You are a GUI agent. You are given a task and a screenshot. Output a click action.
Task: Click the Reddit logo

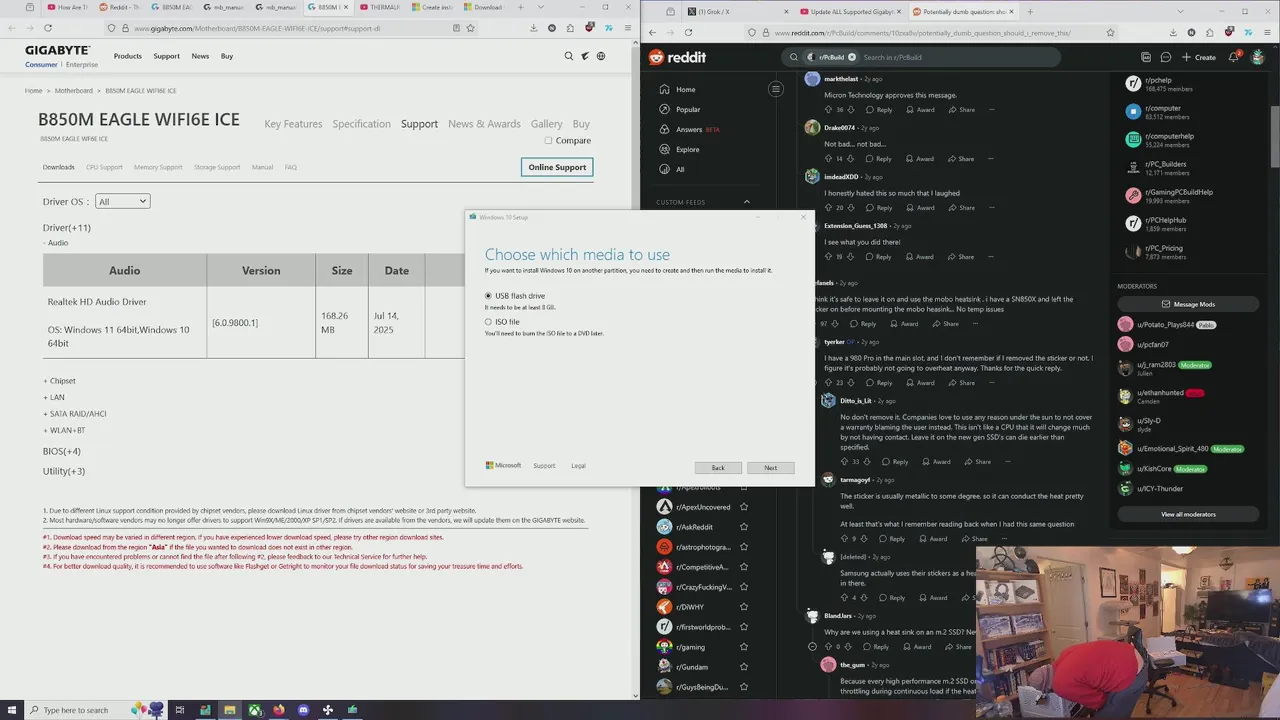pos(677,57)
